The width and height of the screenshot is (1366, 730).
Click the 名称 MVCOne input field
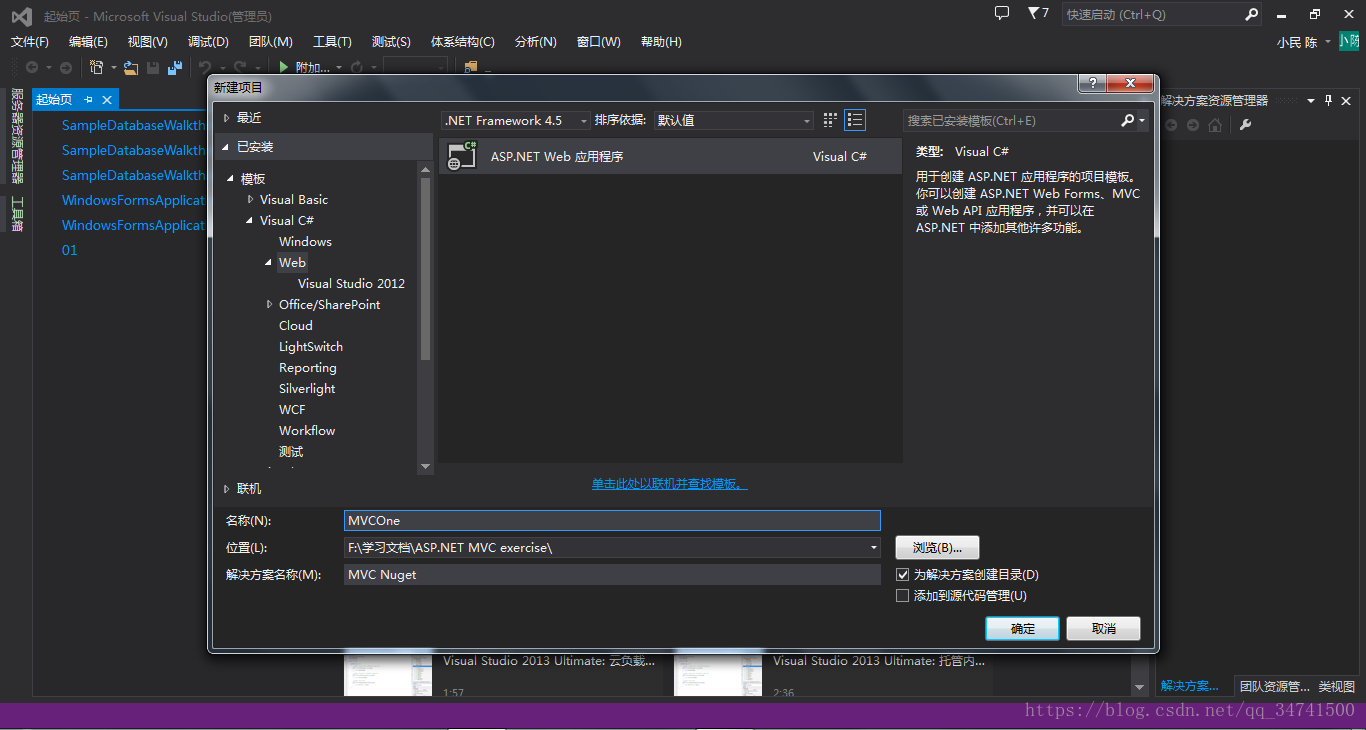(612, 520)
